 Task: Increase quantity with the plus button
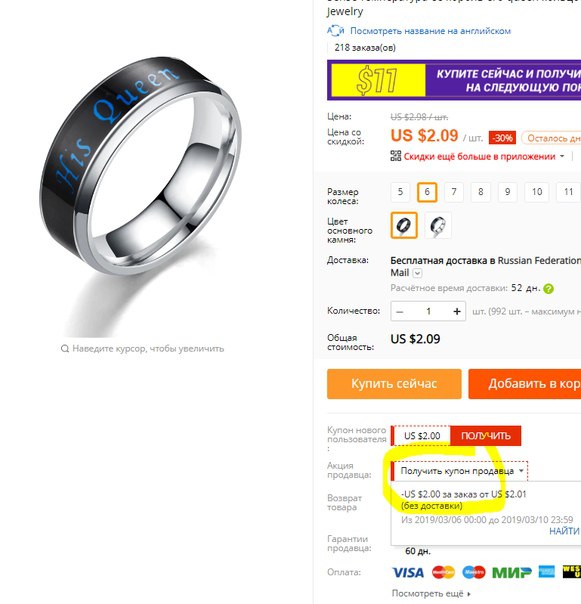(457, 311)
